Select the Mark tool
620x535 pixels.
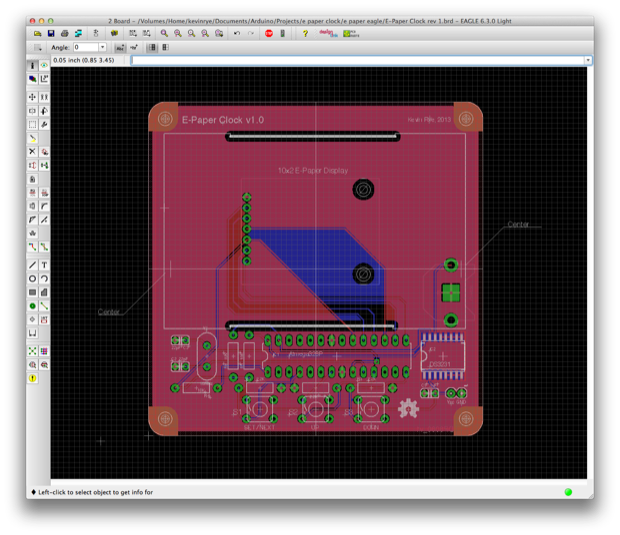pos(44,79)
